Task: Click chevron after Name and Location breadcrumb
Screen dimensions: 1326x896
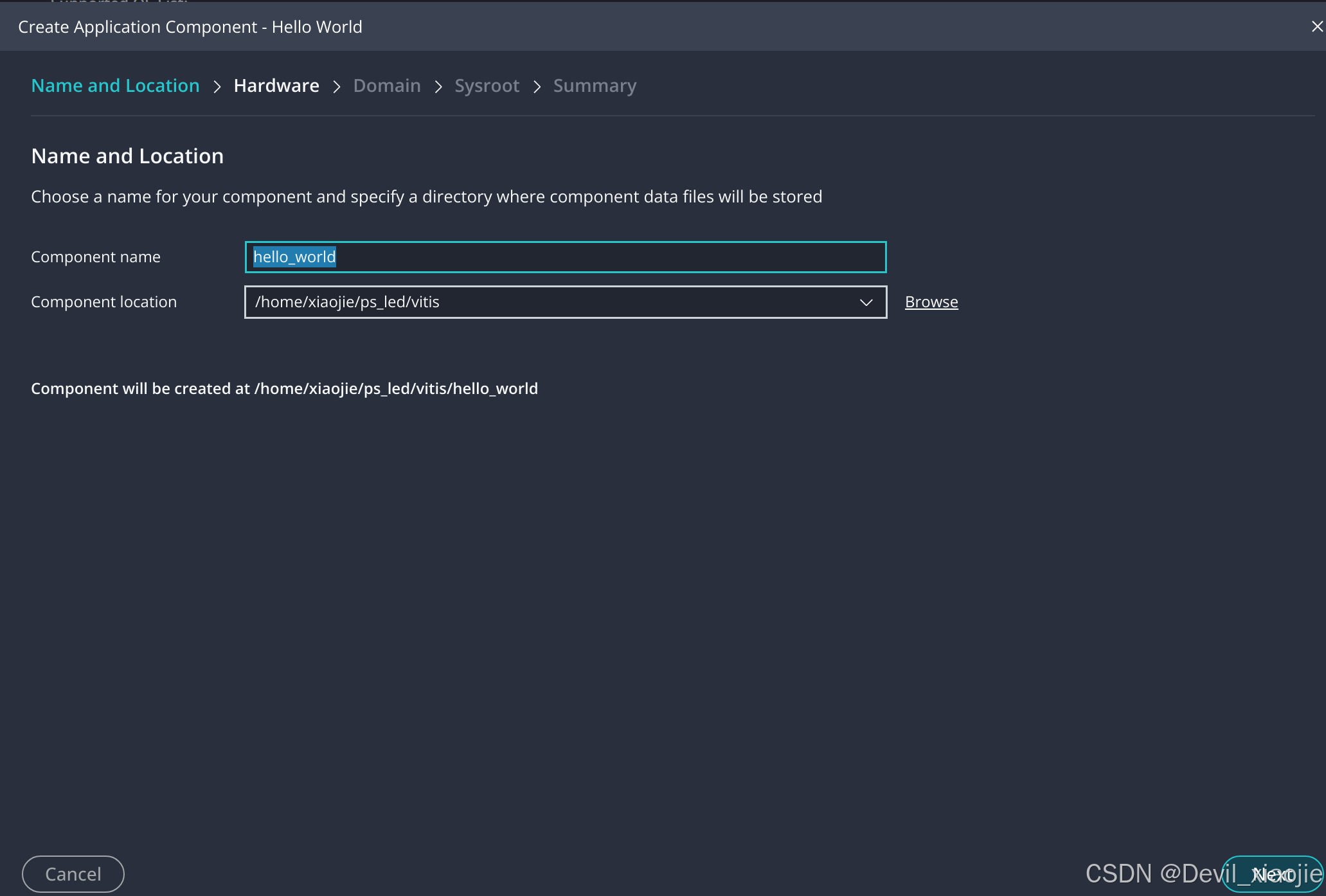Action: pyautogui.click(x=217, y=86)
